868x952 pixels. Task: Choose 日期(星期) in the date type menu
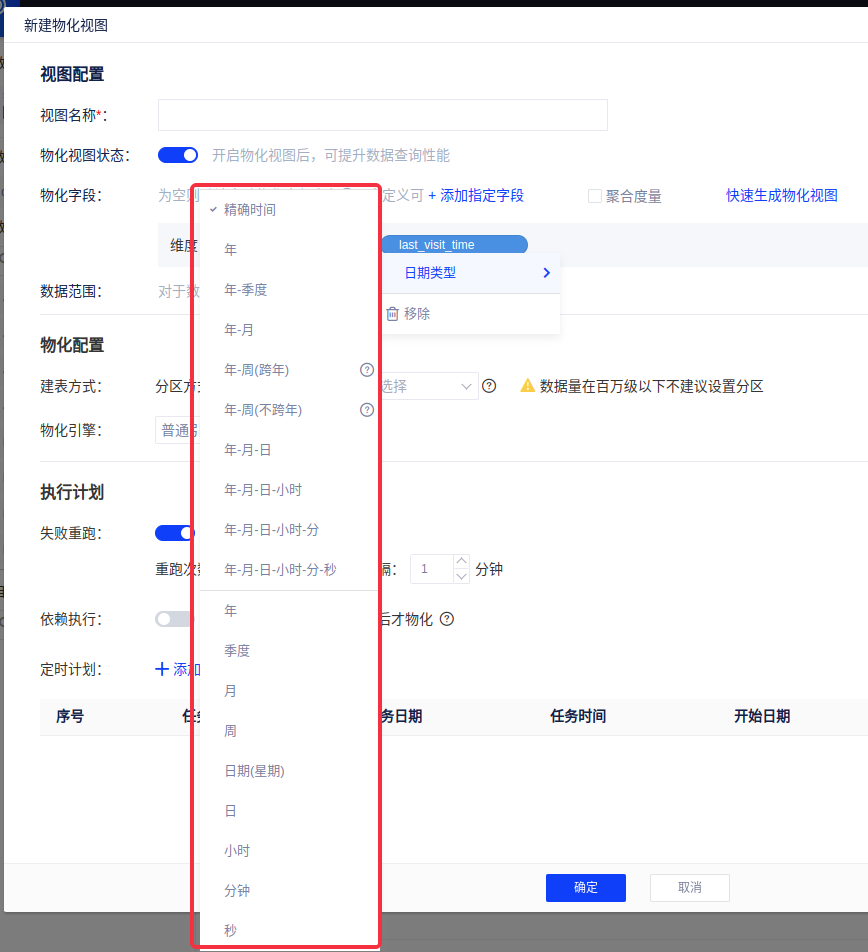tap(254, 771)
